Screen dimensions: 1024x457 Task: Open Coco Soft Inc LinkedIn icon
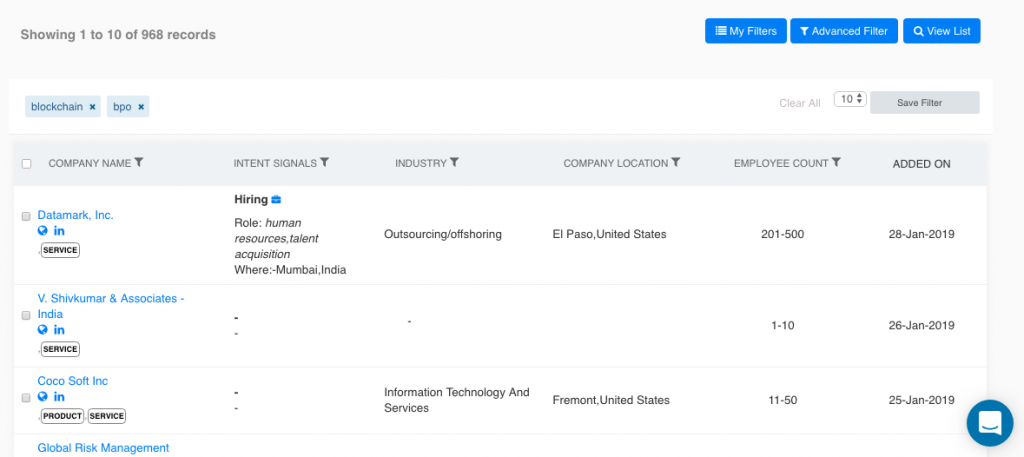[59, 396]
